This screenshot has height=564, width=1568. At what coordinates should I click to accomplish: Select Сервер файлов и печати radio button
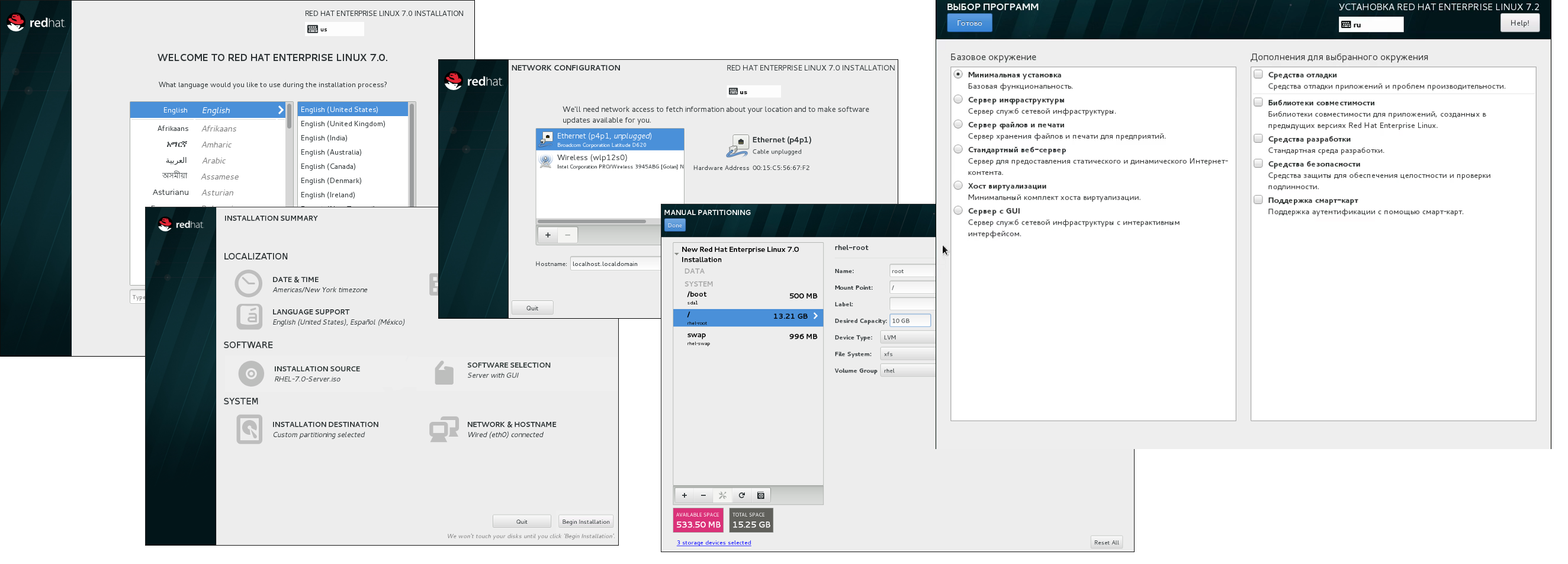pos(958,124)
